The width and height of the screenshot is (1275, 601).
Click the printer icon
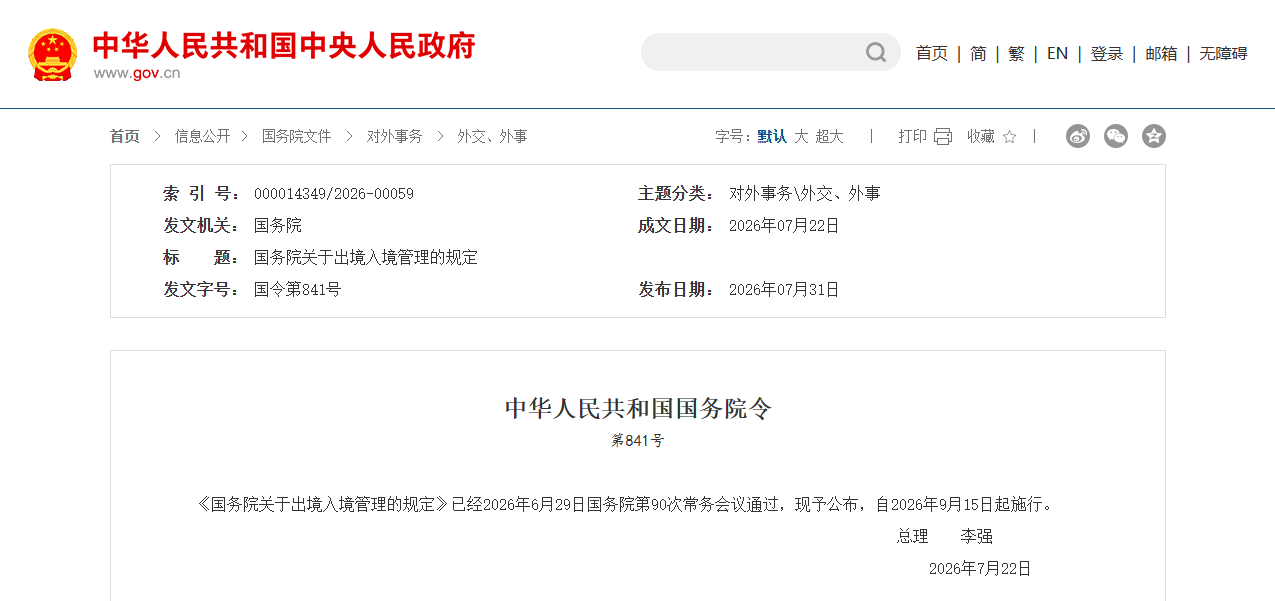[943, 137]
